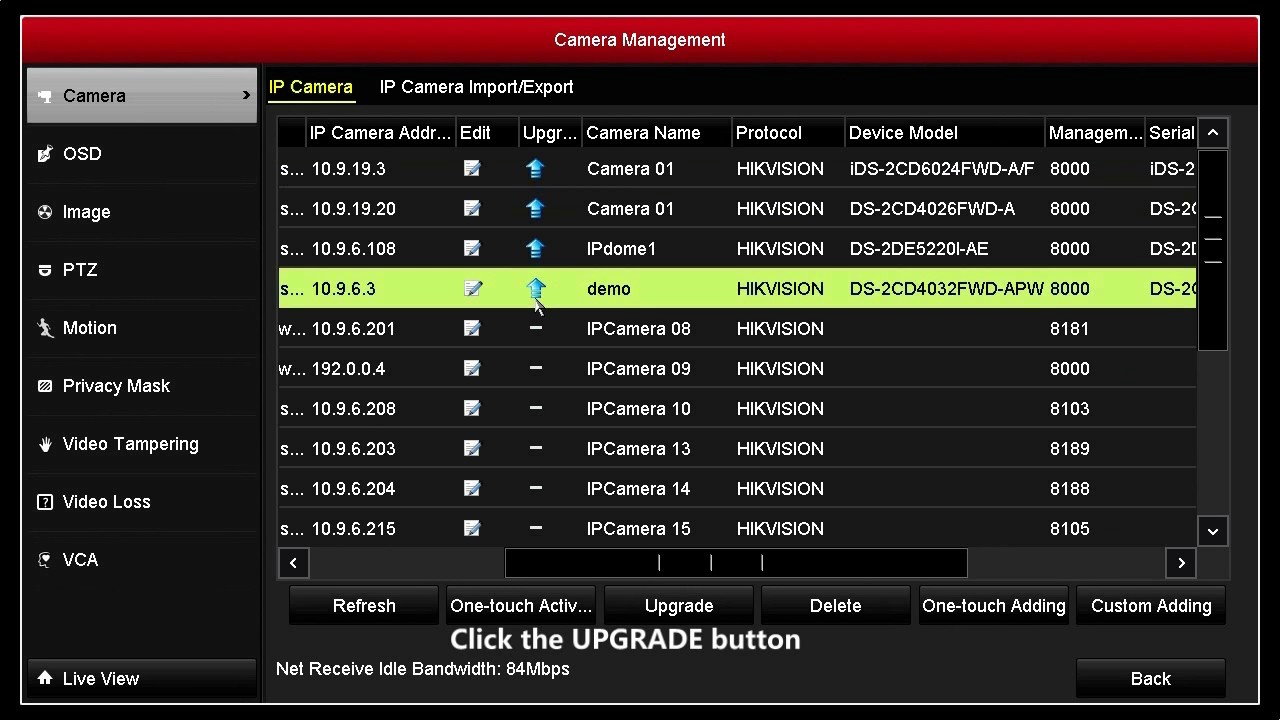Open Video Tampering settings
The width and height of the screenshot is (1280, 720).
(142, 444)
